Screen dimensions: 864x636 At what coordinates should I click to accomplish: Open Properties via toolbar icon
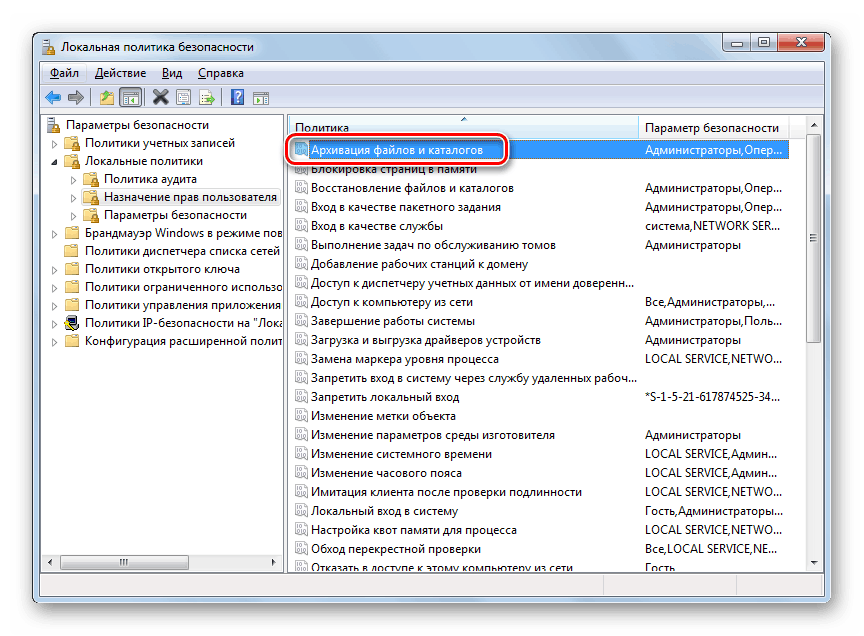[183, 98]
